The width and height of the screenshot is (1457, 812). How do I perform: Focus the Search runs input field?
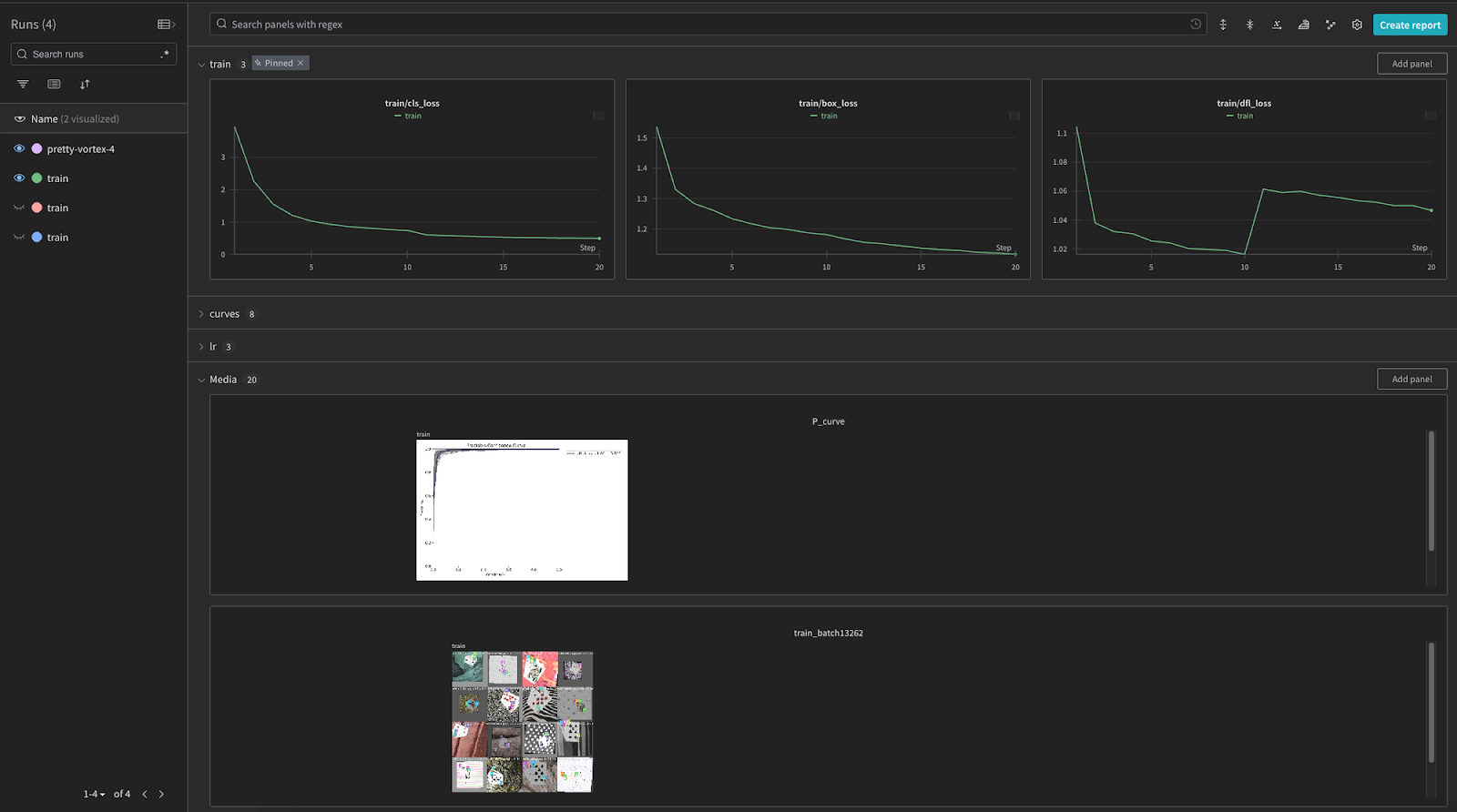point(93,54)
